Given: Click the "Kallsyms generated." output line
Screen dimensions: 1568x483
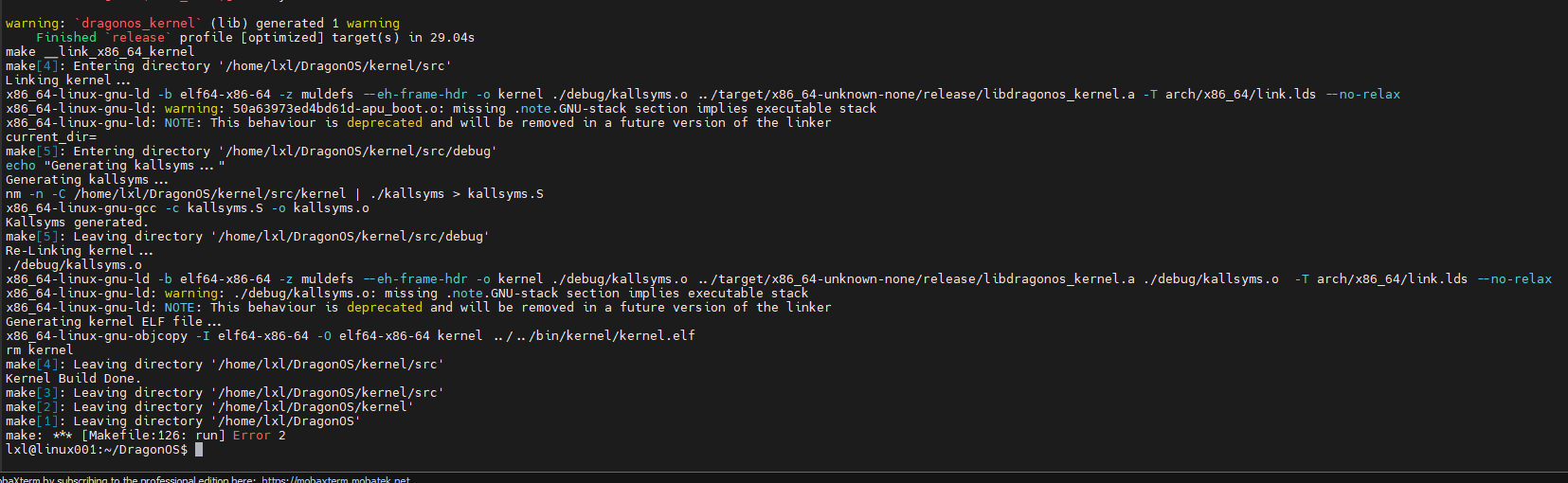Looking at the screenshot, I should coord(77,223).
